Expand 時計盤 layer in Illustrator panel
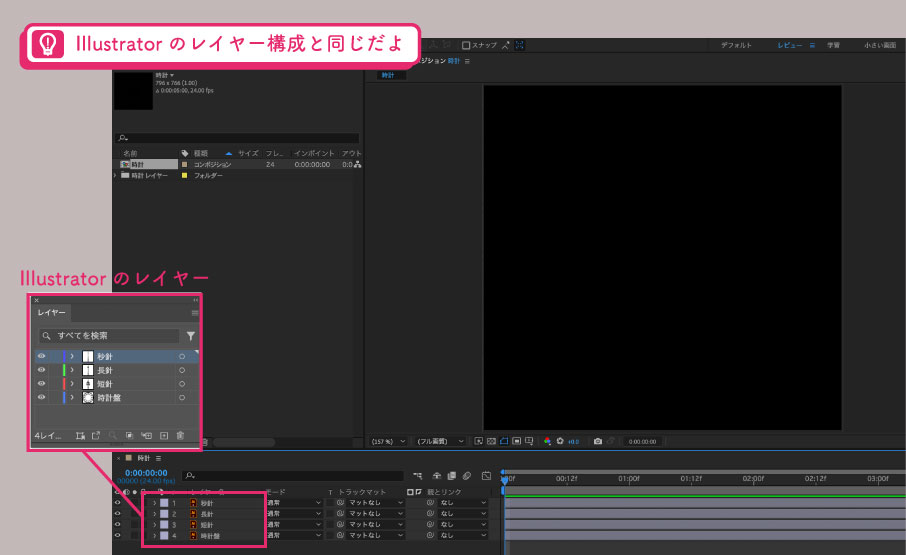 [72, 397]
